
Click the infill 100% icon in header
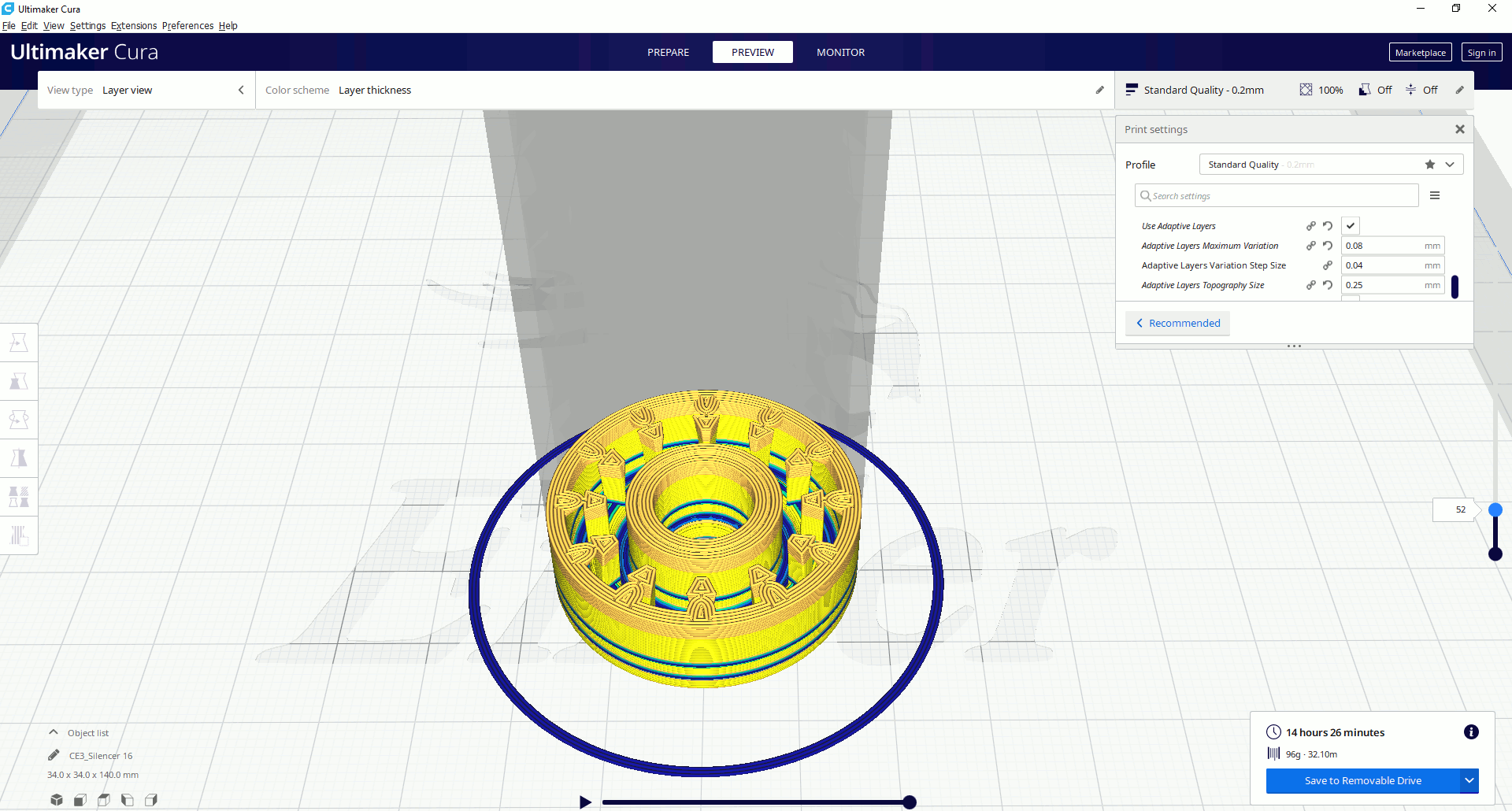[x=1306, y=90]
